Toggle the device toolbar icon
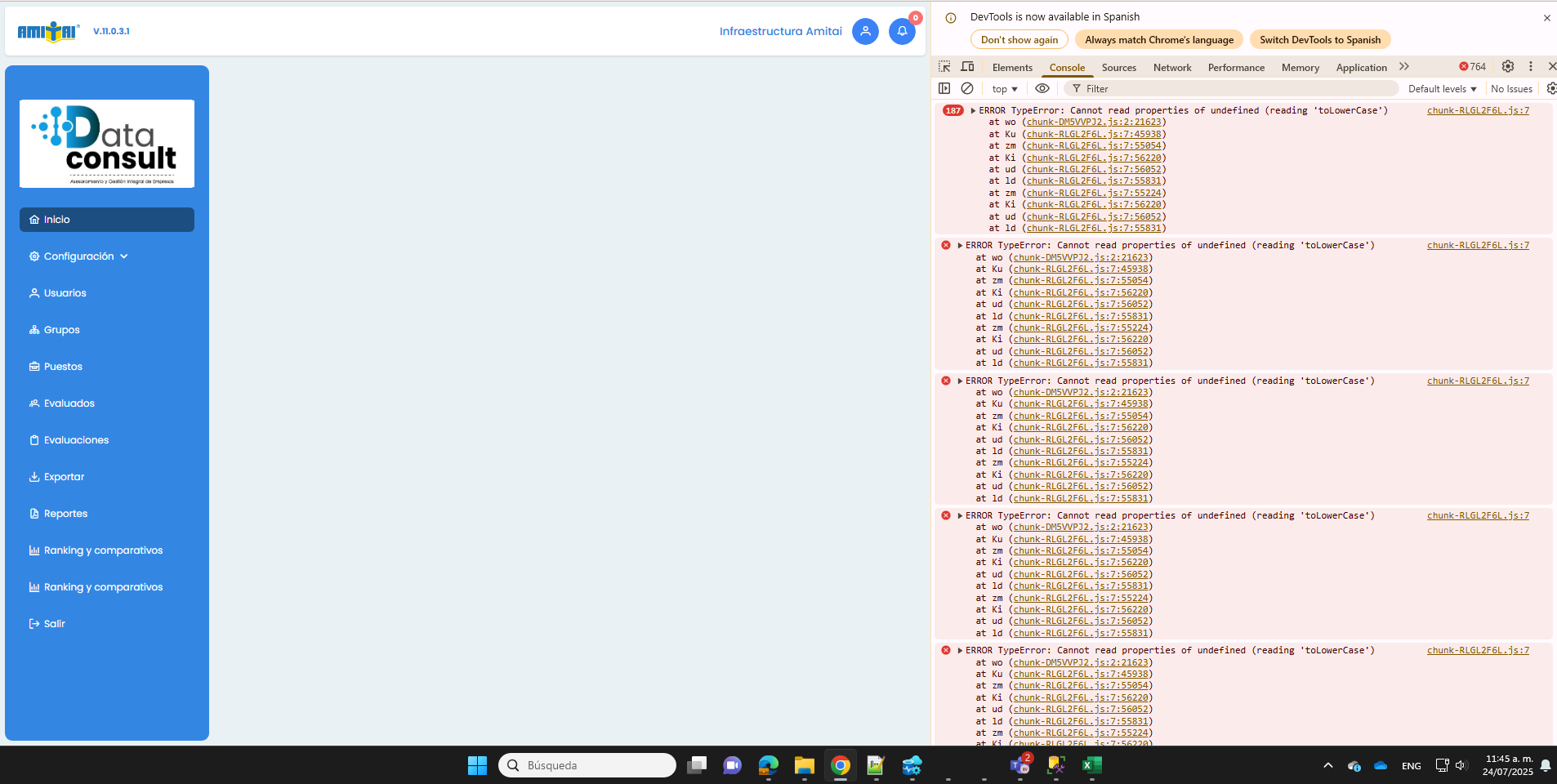The height and width of the screenshot is (784, 1557). pos(967,67)
